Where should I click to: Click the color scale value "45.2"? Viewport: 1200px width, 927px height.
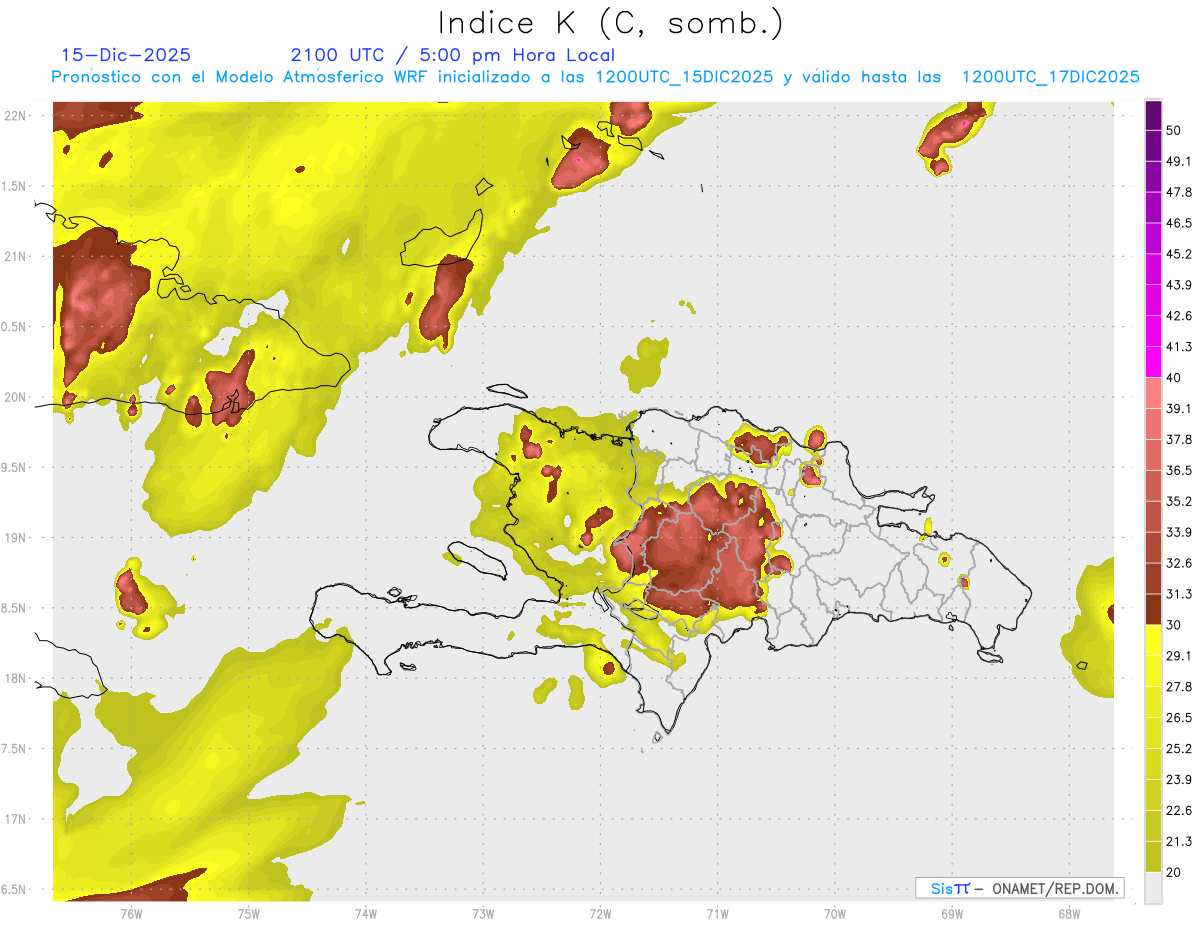pos(1179,255)
